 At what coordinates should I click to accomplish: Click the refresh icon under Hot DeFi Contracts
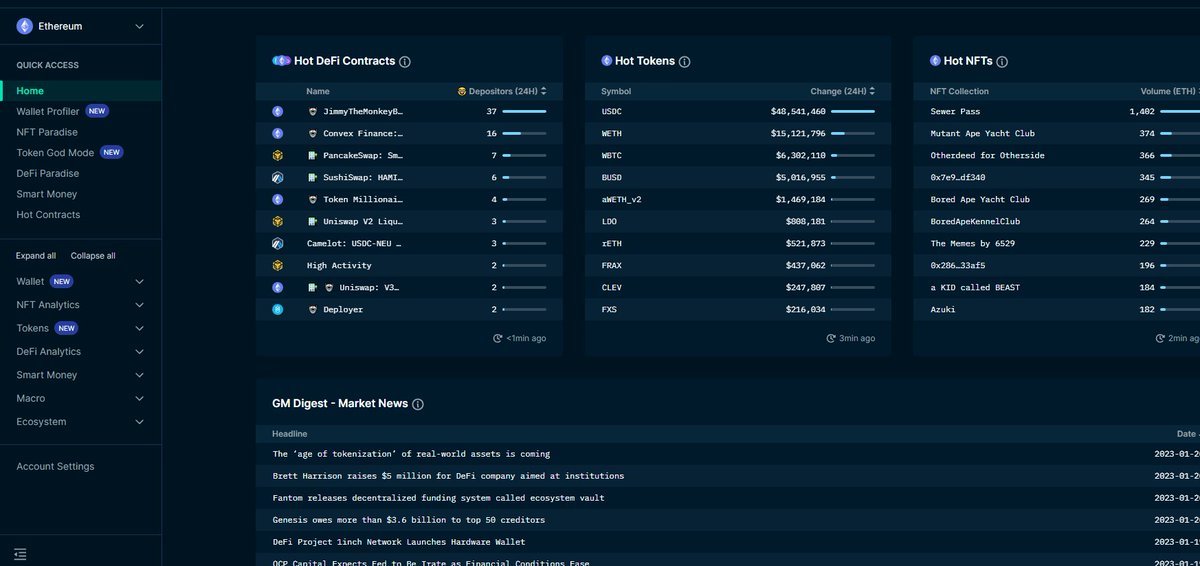click(498, 338)
